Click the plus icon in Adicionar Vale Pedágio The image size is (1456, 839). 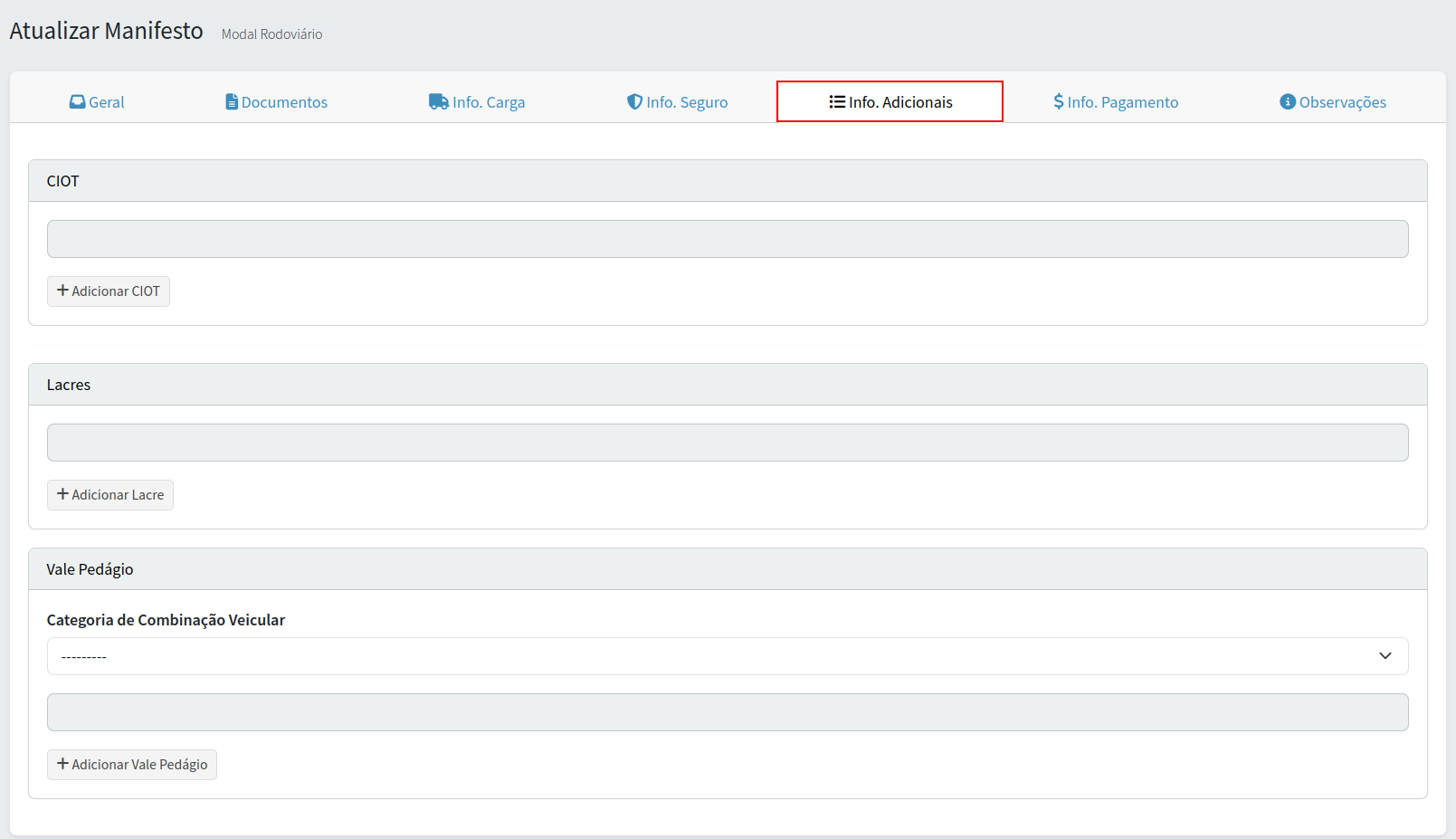tap(62, 764)
